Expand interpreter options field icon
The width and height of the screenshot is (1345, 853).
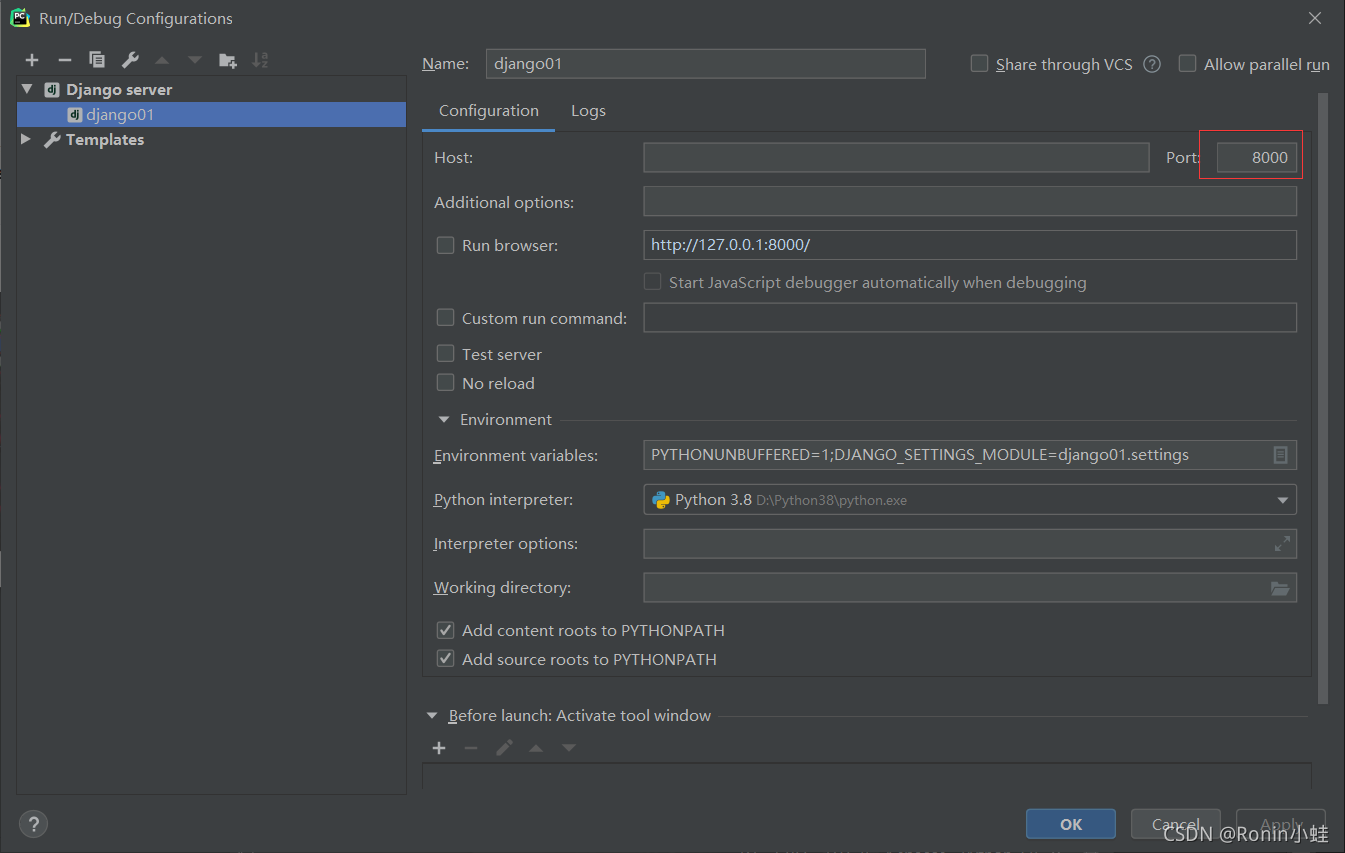1282,544
